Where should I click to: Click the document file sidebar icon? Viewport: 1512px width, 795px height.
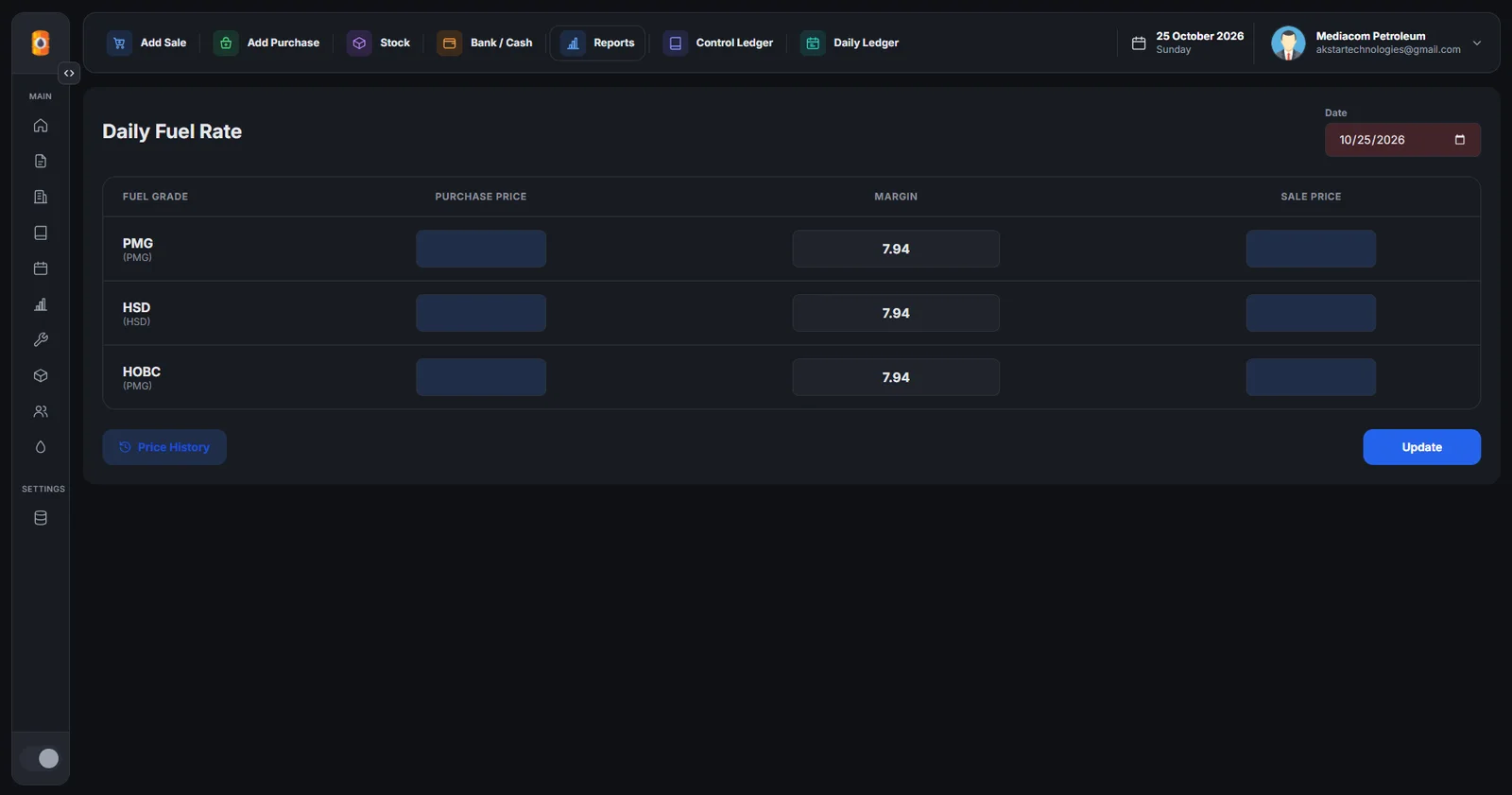pos(41,162)
